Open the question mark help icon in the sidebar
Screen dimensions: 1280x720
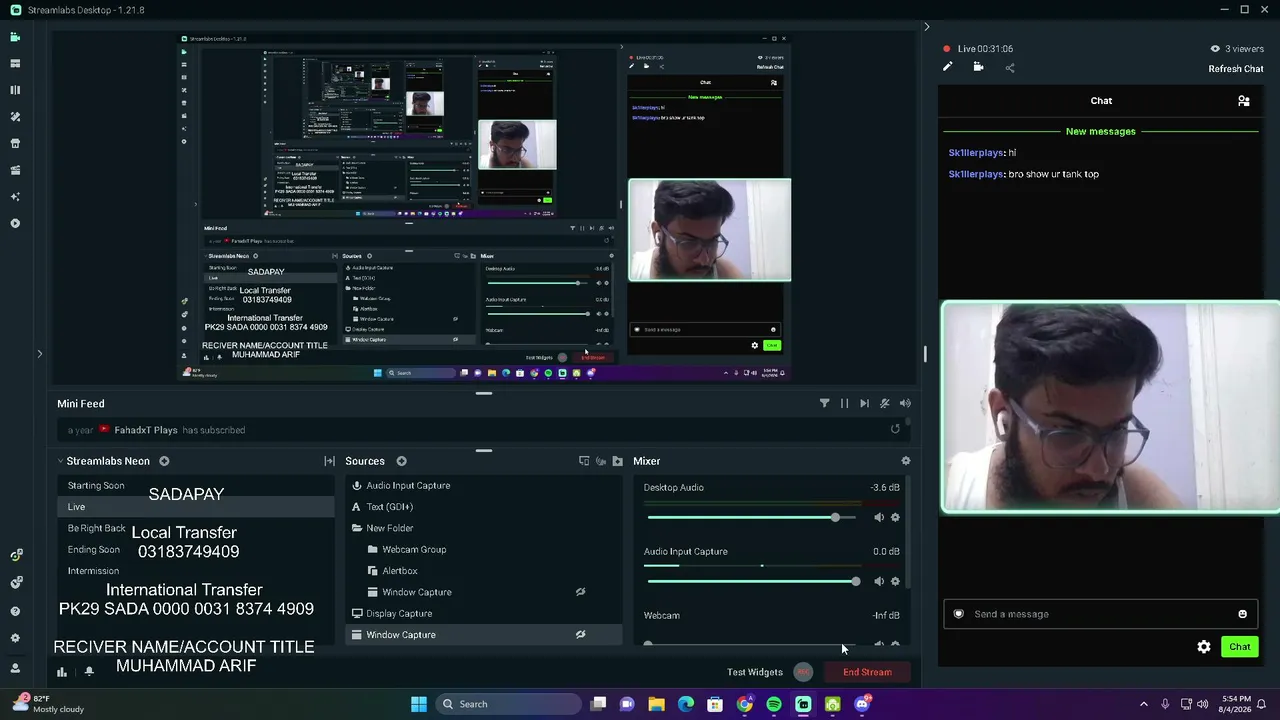click(x=15, y=611)
